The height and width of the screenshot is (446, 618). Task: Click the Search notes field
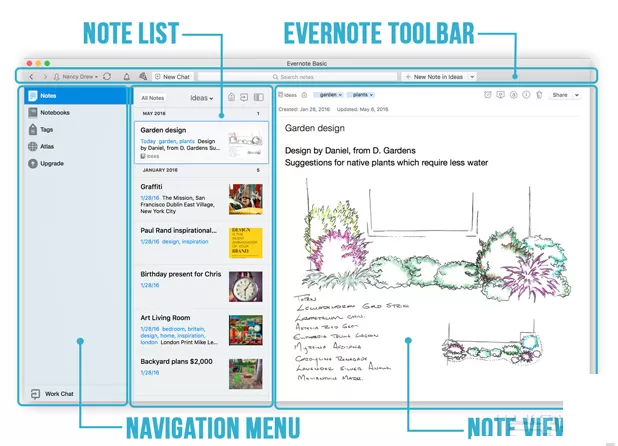click(x=298, y=77)
